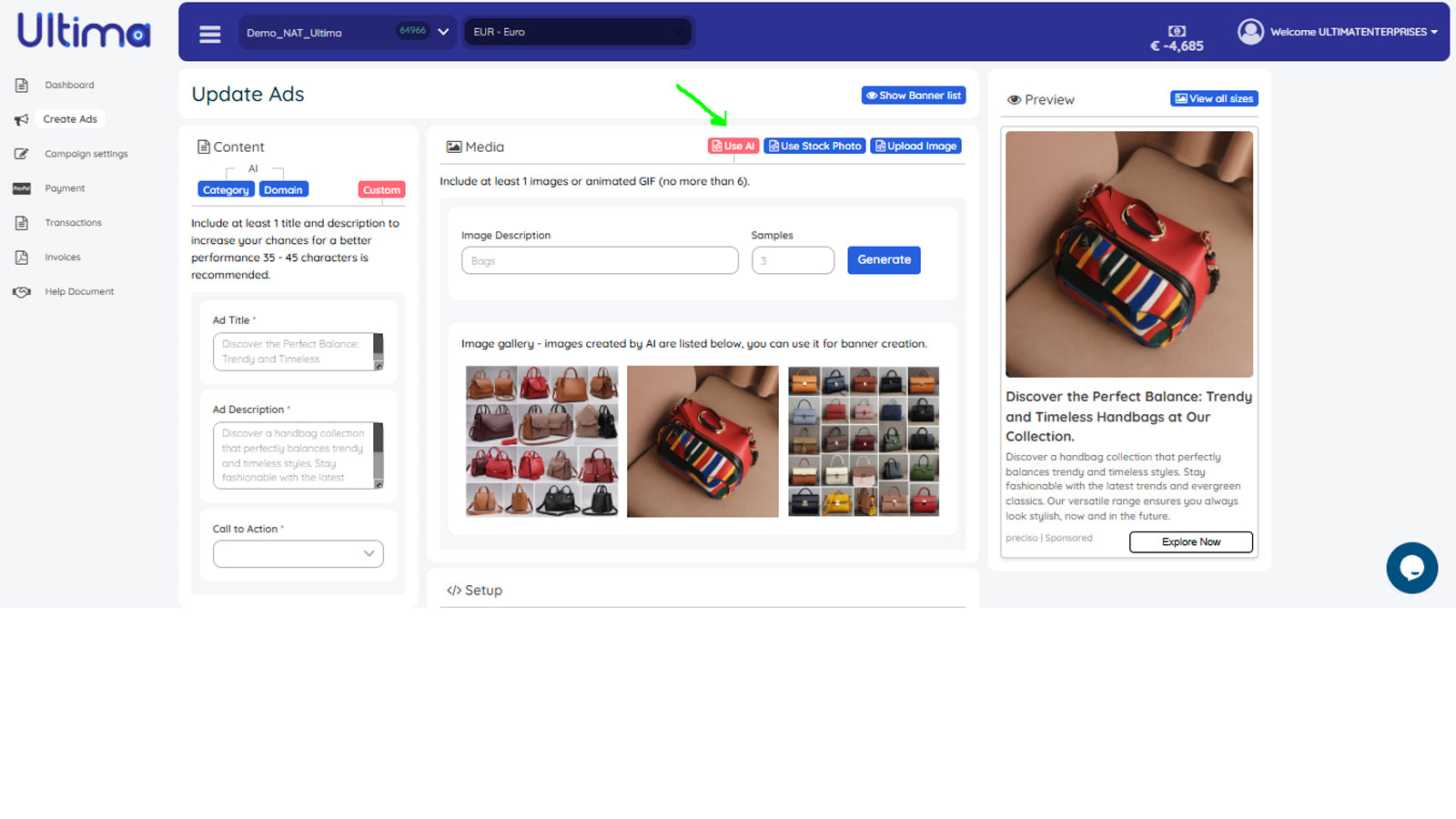Click the Invoices file icon
Screen dimensions: 1456x819
pyautogui.click(x=22, y=258)
